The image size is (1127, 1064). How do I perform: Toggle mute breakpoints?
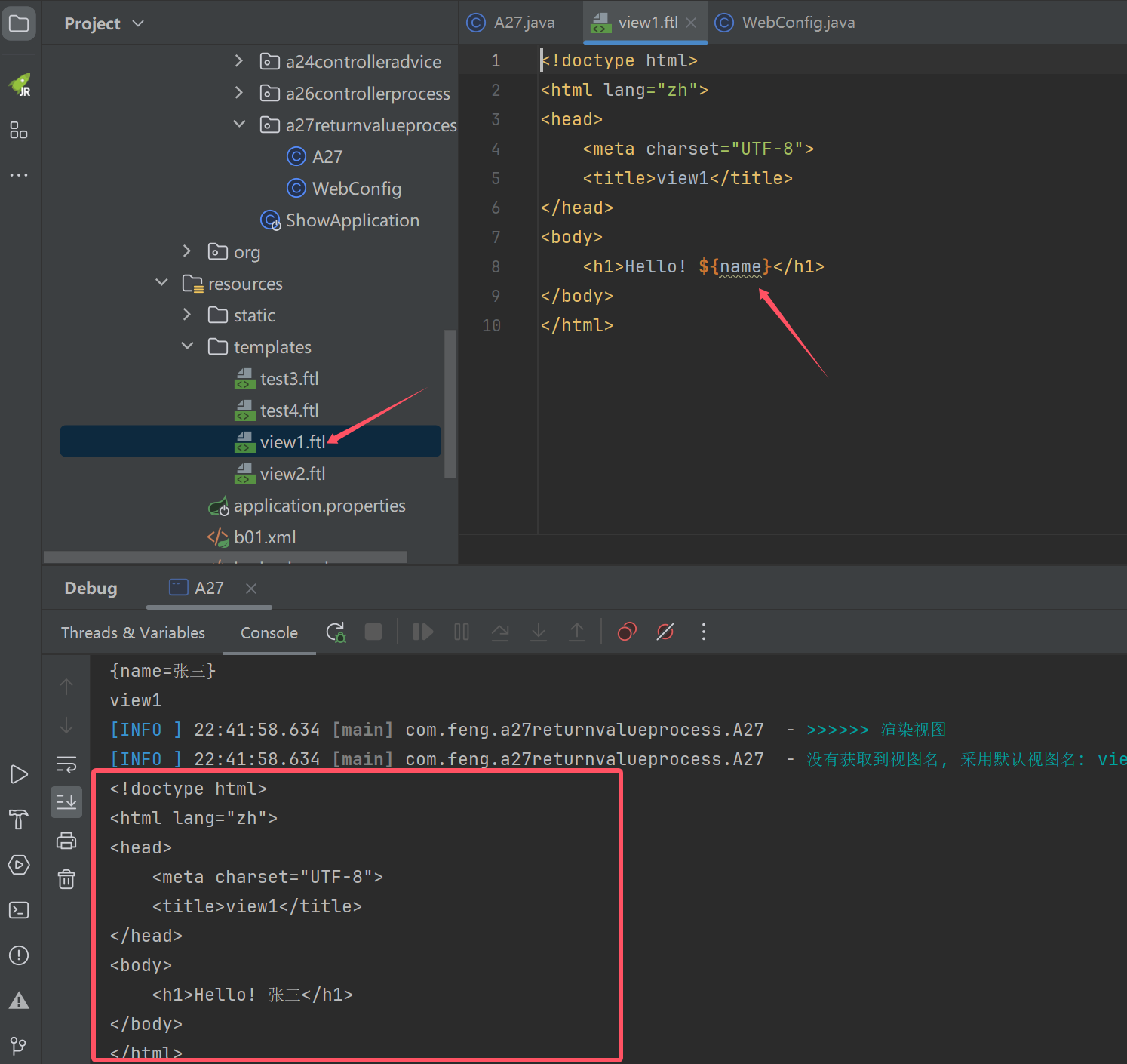click(x=665, y=632)
